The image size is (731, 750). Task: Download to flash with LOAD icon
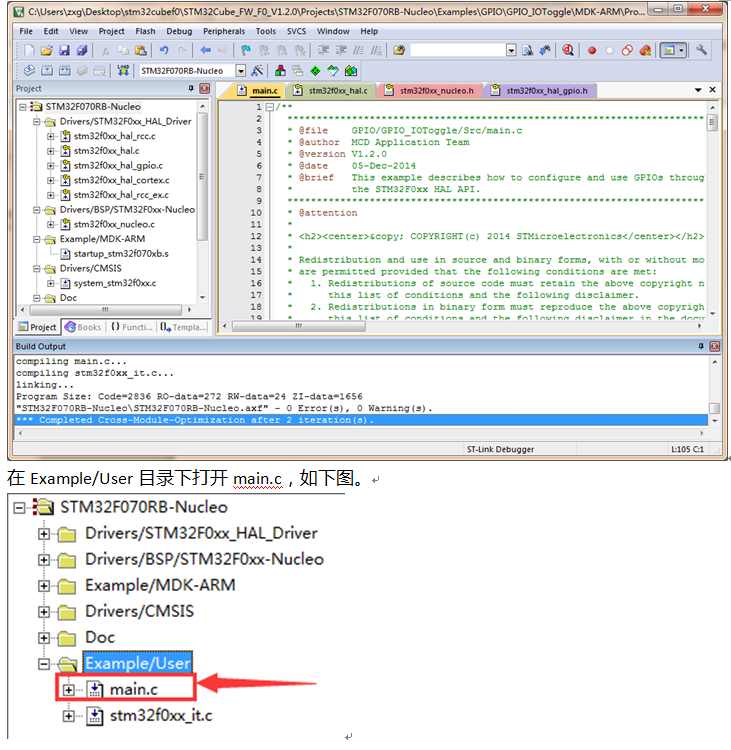(123, 71)
